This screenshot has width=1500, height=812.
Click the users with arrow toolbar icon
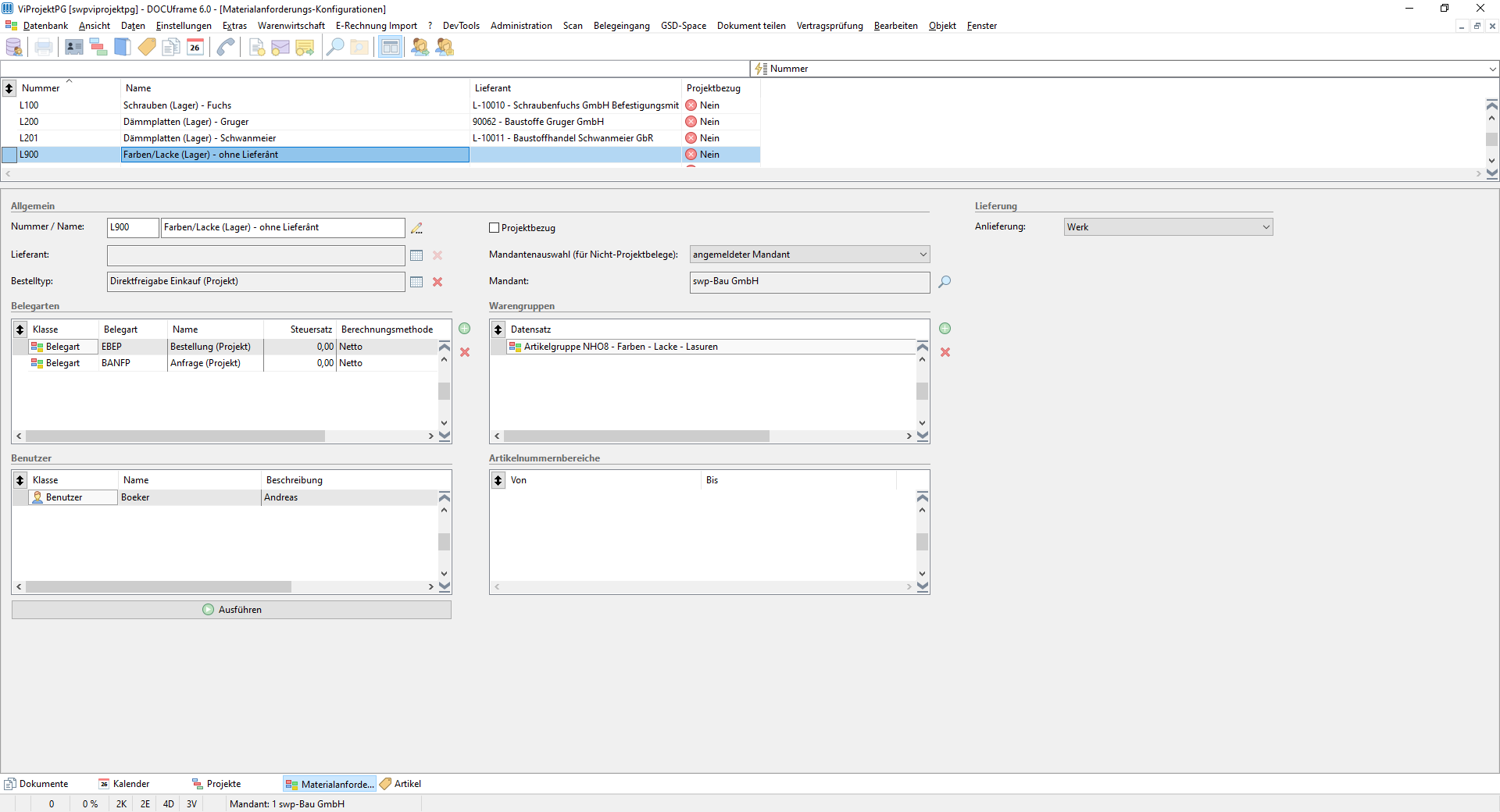pos(420,48)
